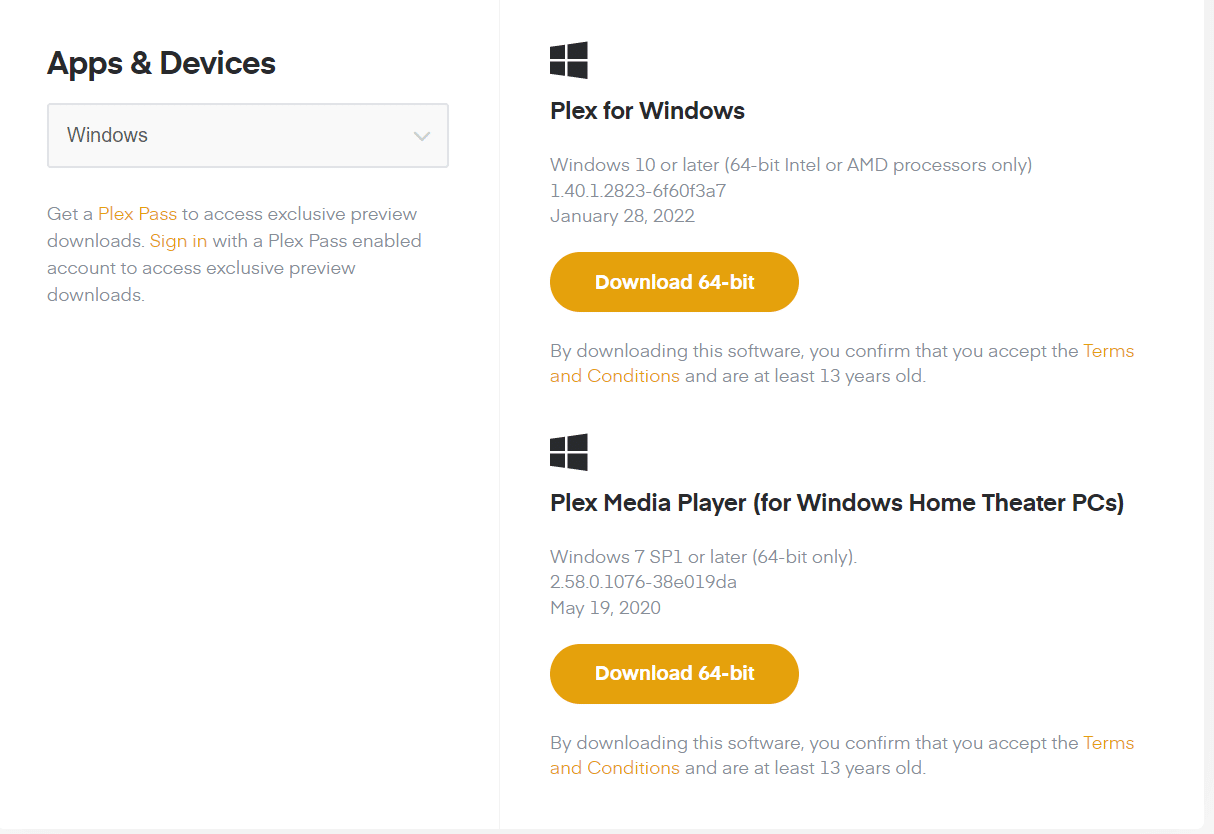Download 64-bit Plex Media Player
This screenshot has height=834, width=1214.
674,674
